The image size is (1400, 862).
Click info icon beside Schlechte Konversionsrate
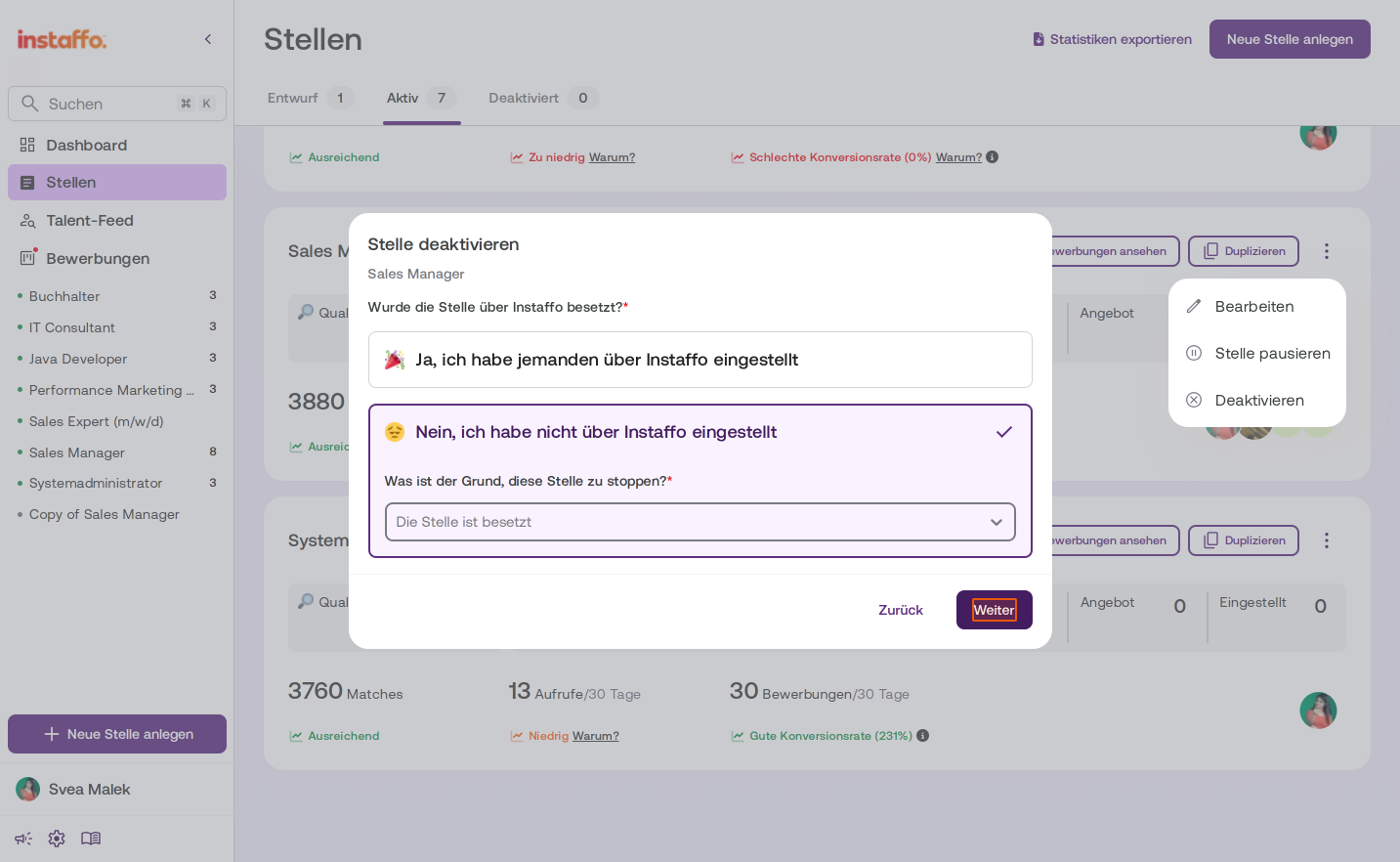(x=993, y=157)
